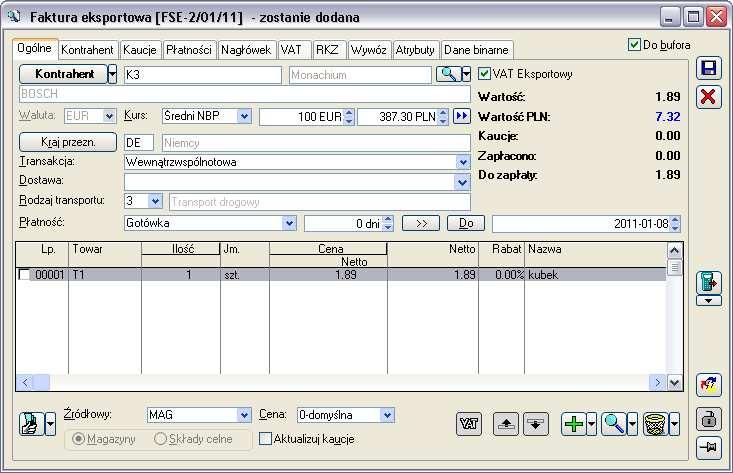Switch to the Kontrahent tab
The image size is (733, 473).
click(x=87, y=50)
